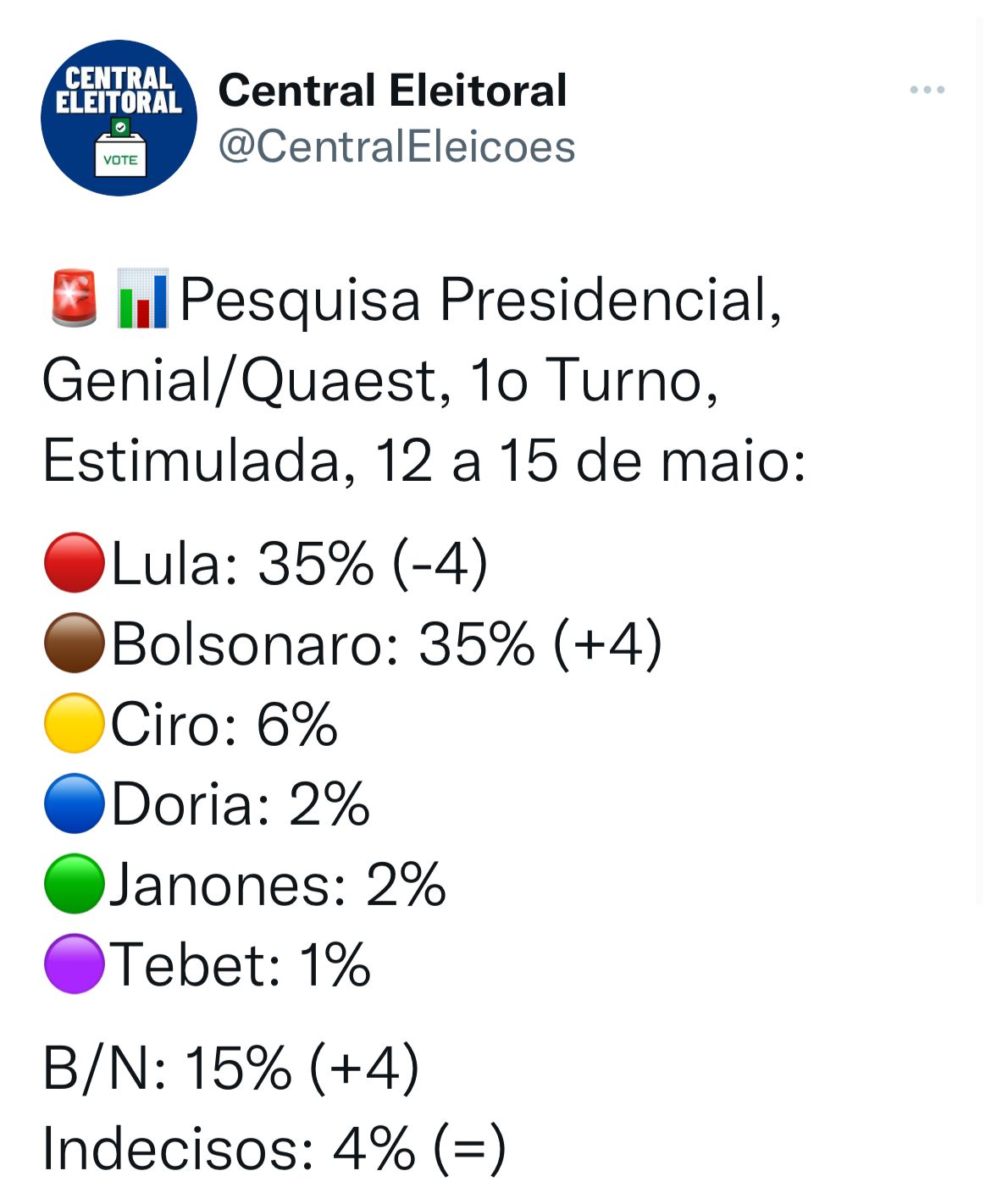Image resolution: width=991 pixels, height=1204 pixels.
Task: Click the red circle beside Lula
Action: (x=74, y=562)
